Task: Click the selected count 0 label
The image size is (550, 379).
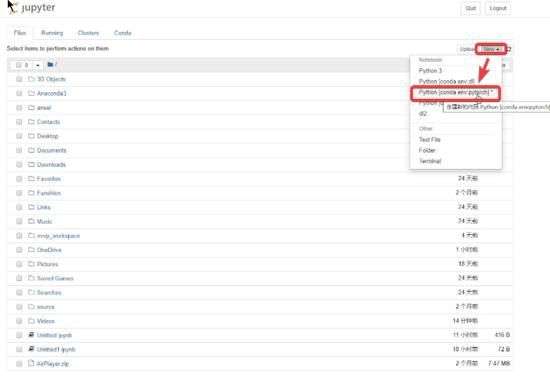Action: pos(26,65)
